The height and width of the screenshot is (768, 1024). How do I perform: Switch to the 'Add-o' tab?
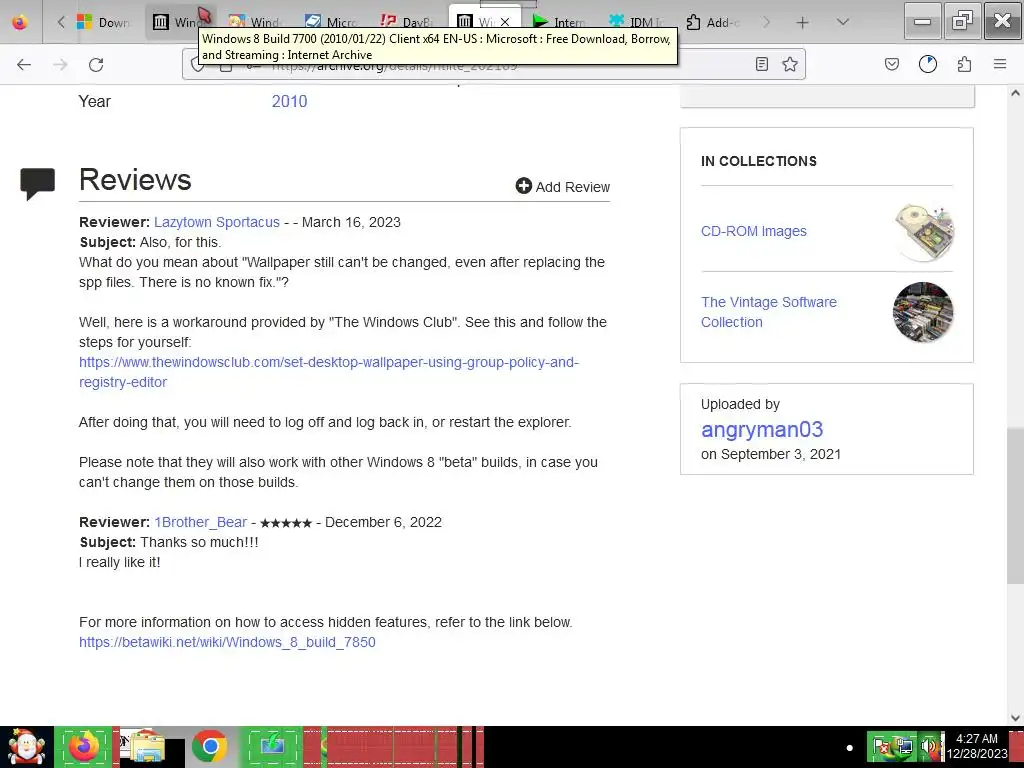click(x=711, y=22)
